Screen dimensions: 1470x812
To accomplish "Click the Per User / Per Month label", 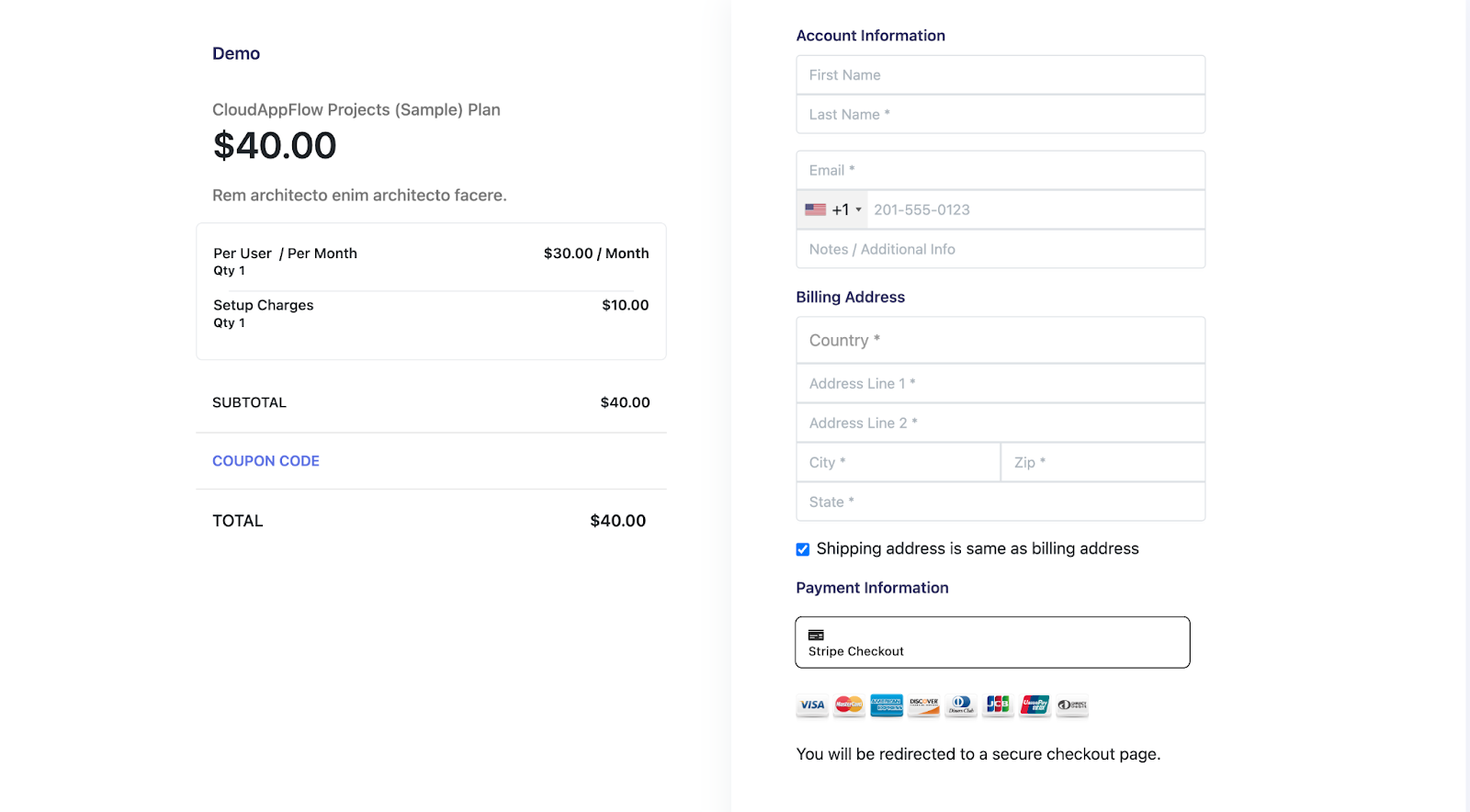I will (x=285, y=254).
